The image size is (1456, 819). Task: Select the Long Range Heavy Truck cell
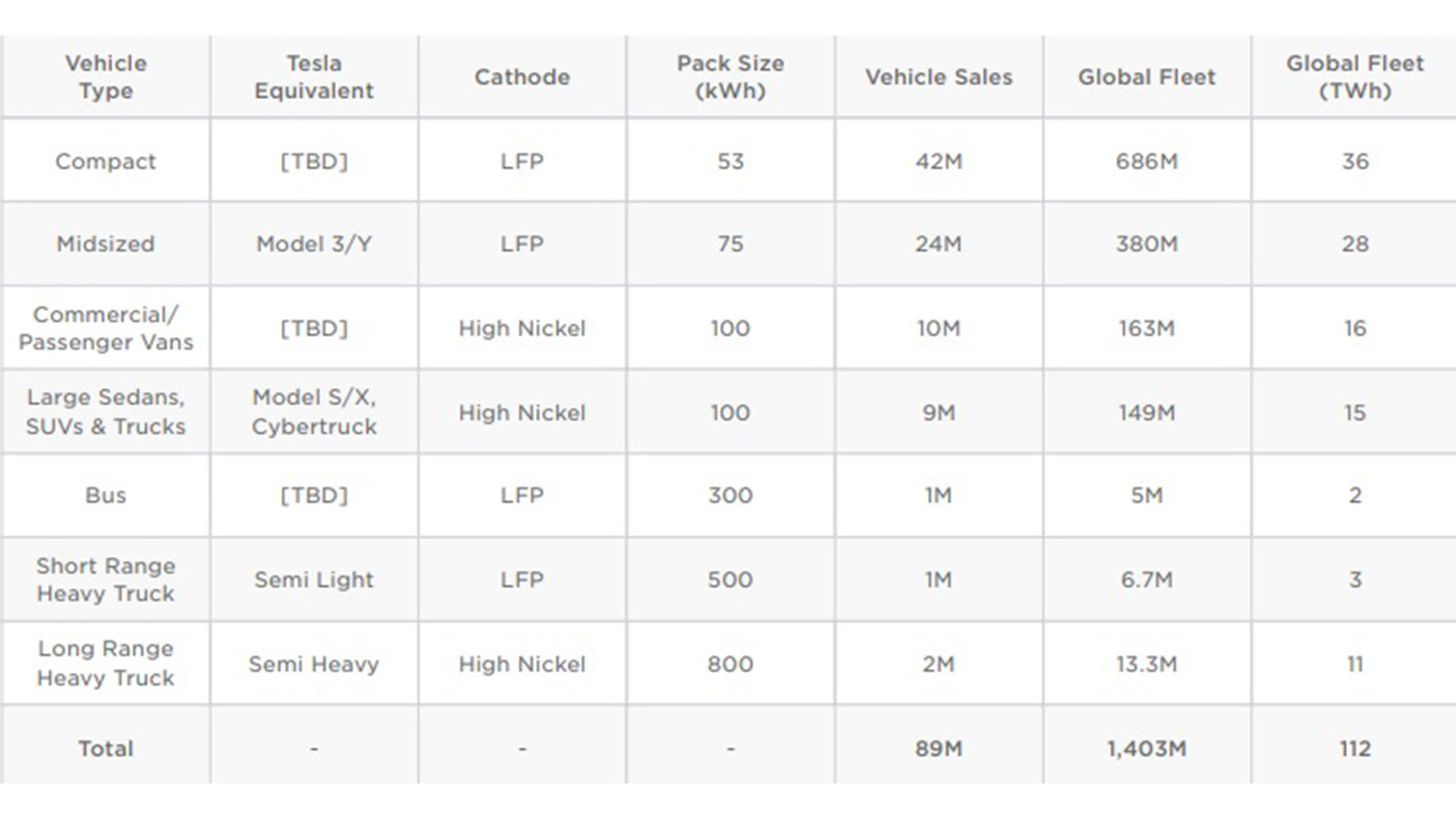click(106, 663)
